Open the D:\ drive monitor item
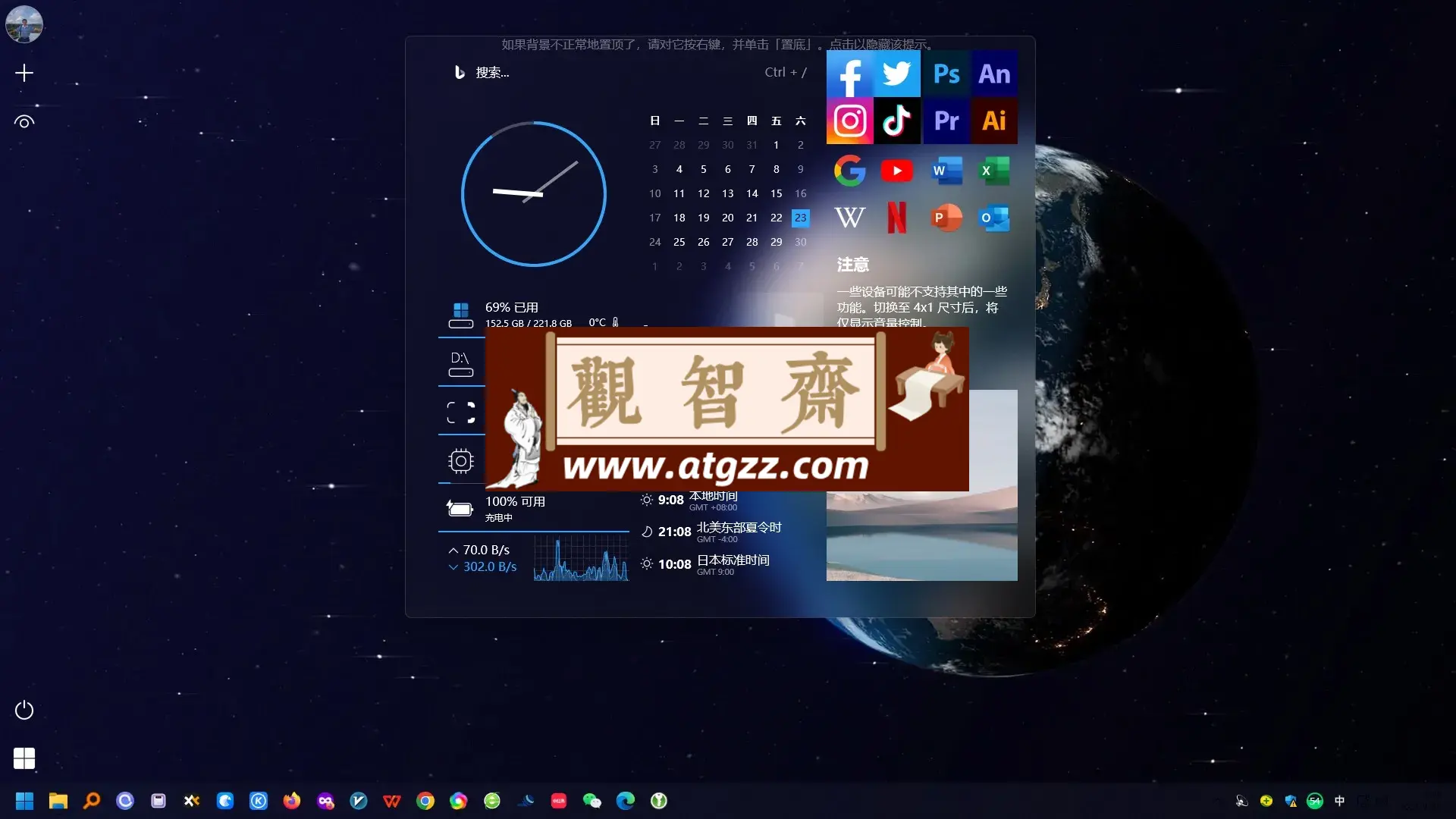The height and width of the screenshot is (819, 1456). tap(461, 364)
